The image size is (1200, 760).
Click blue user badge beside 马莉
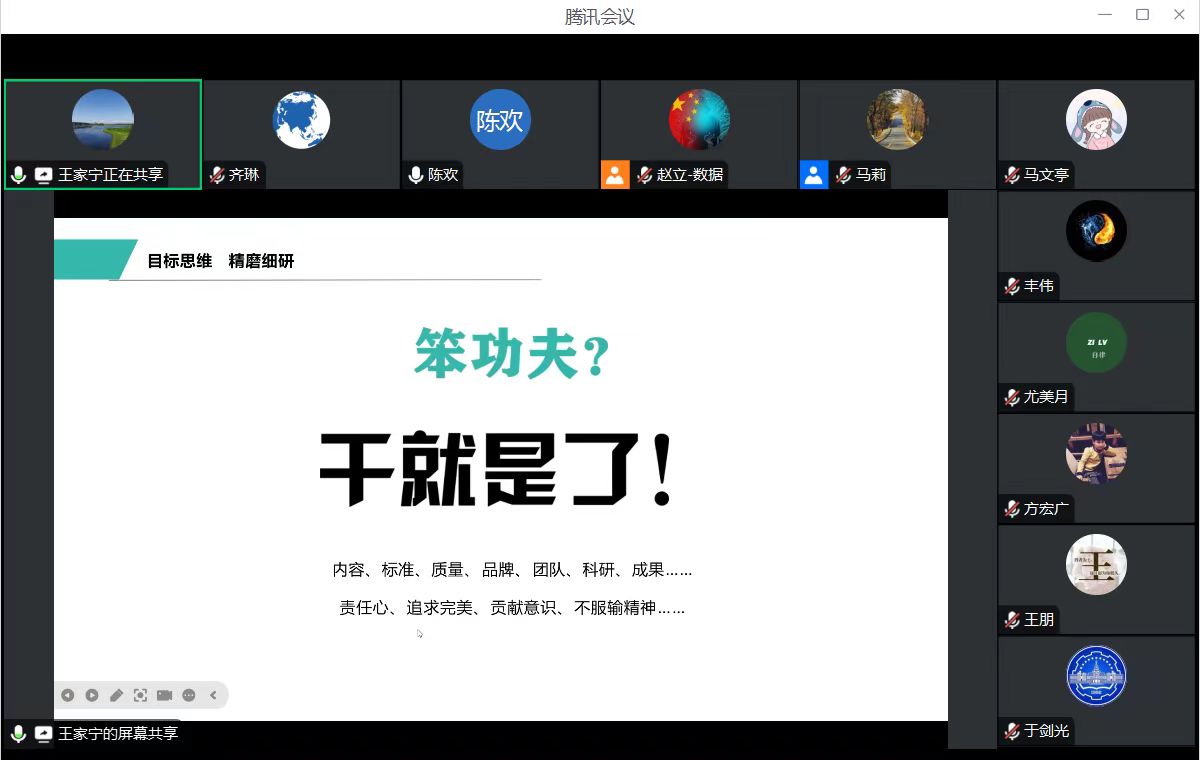813,175
